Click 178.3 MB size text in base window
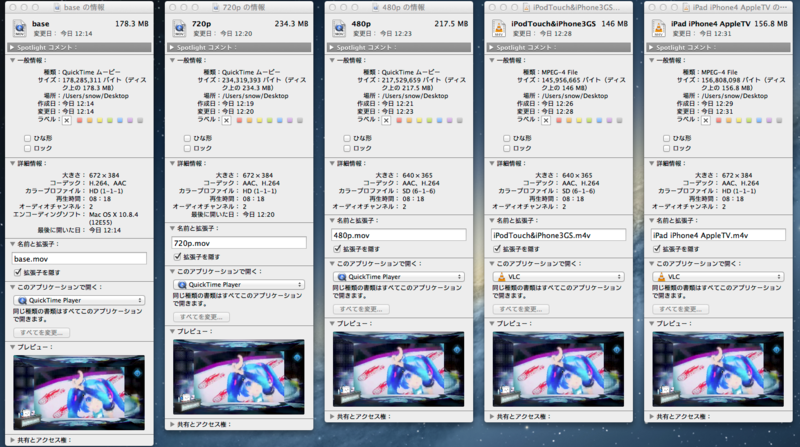Viewport: 800px width, 447px height. click(132, 23)
